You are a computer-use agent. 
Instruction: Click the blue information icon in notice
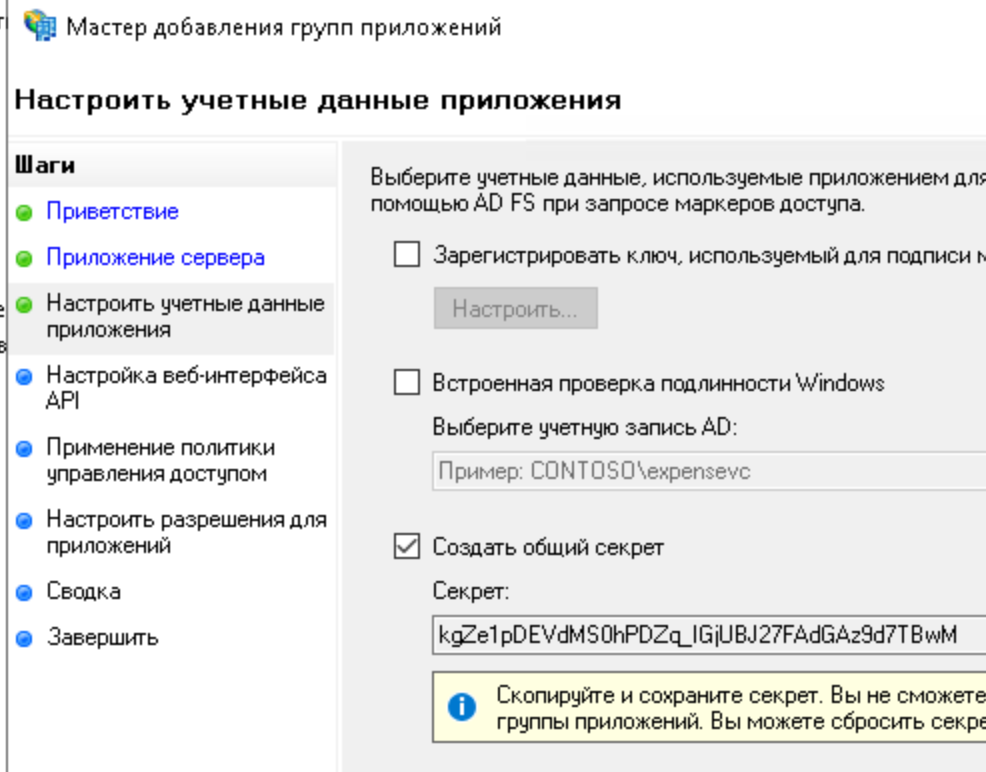pyautogui.click(x=461, y=707)
